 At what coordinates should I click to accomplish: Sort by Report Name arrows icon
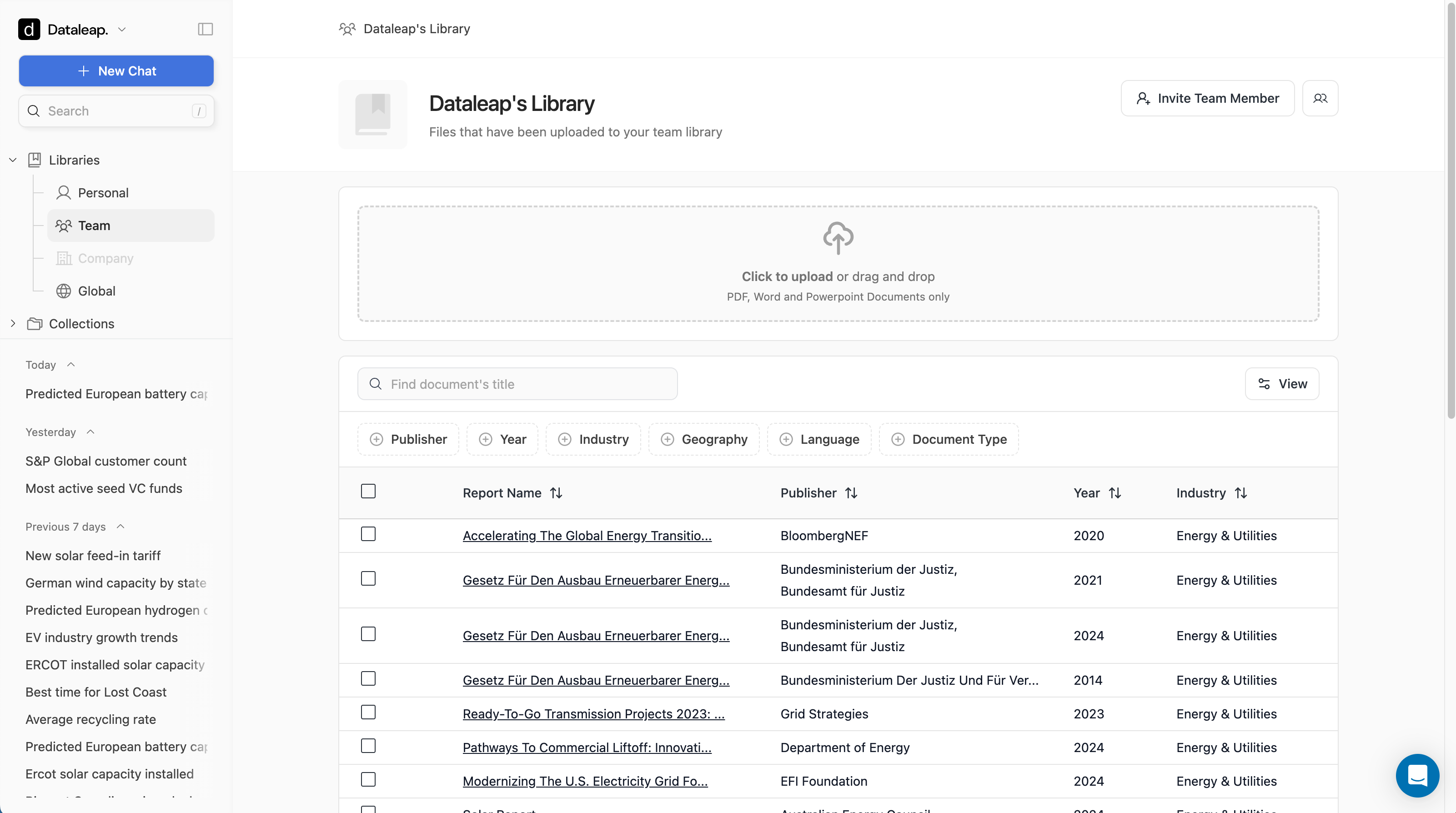point(556,493)
